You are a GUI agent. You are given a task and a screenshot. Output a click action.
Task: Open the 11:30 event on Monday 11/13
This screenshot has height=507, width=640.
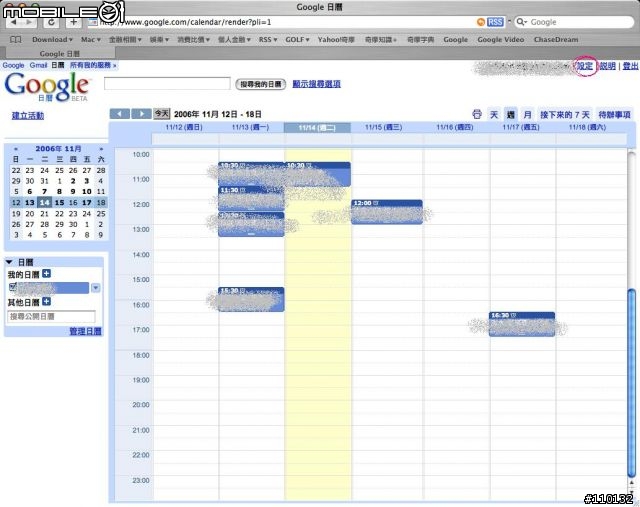pyautogui.click(x=251, y=199)
